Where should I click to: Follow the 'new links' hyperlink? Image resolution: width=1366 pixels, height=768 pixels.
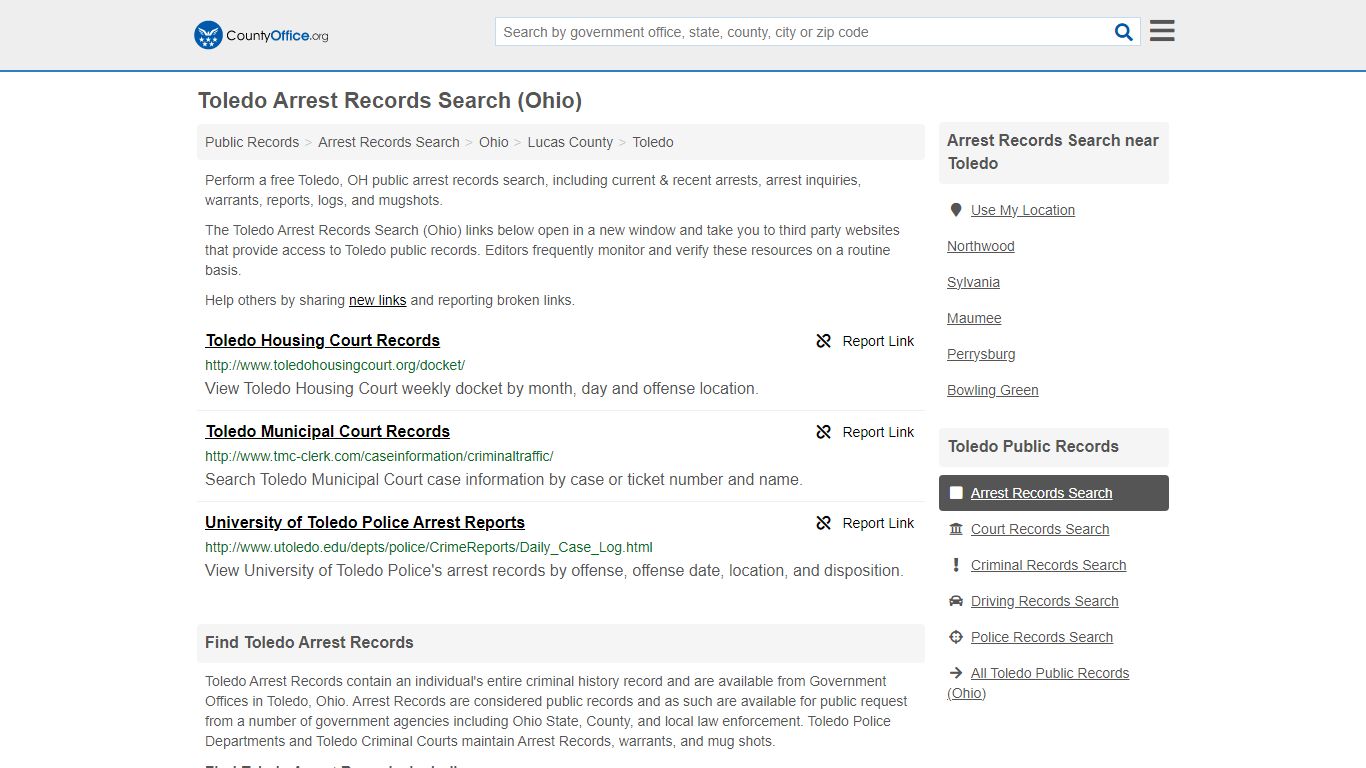377,300
